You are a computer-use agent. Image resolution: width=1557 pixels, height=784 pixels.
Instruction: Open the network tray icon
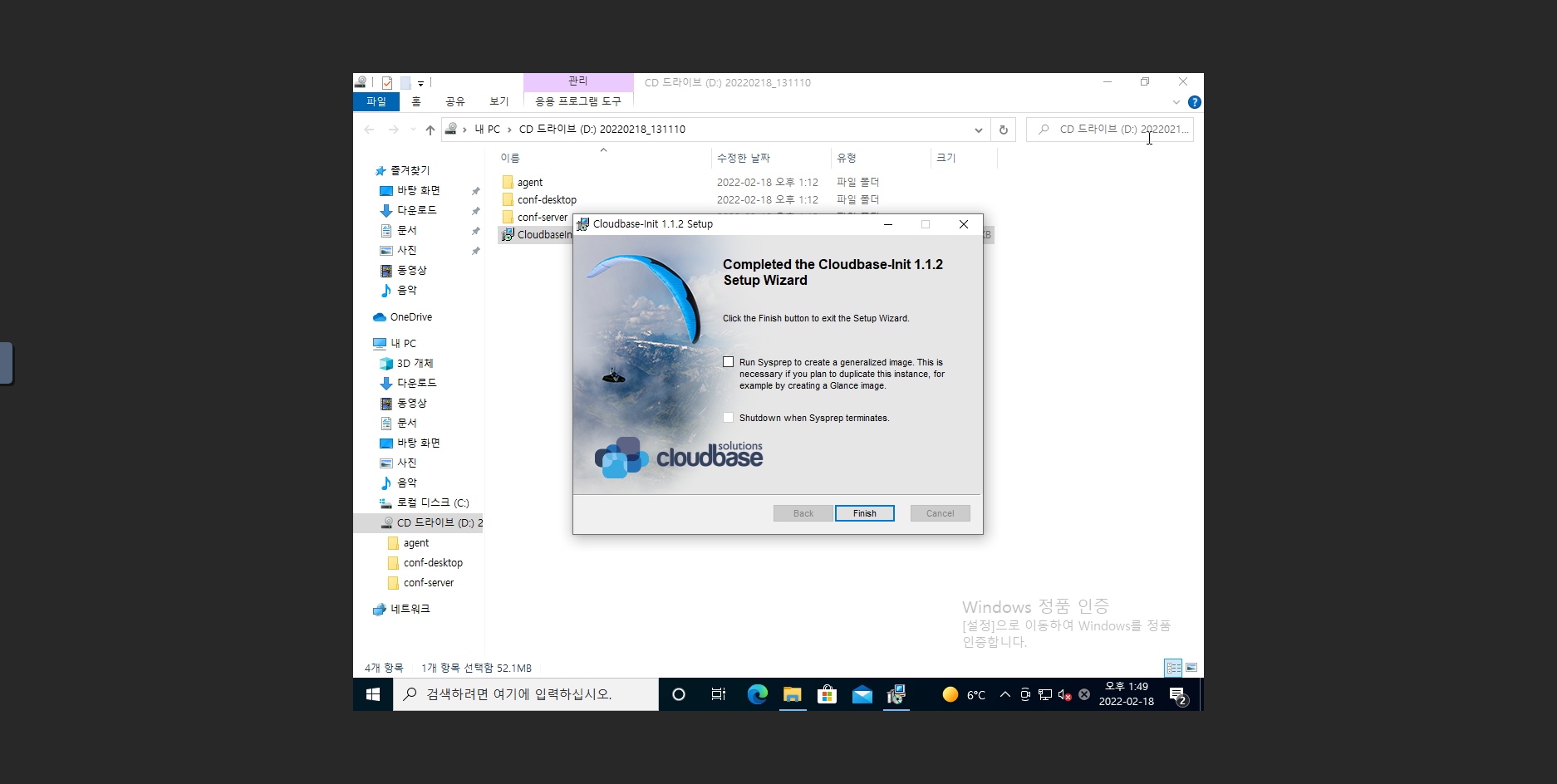click(x=1045, y=694)
